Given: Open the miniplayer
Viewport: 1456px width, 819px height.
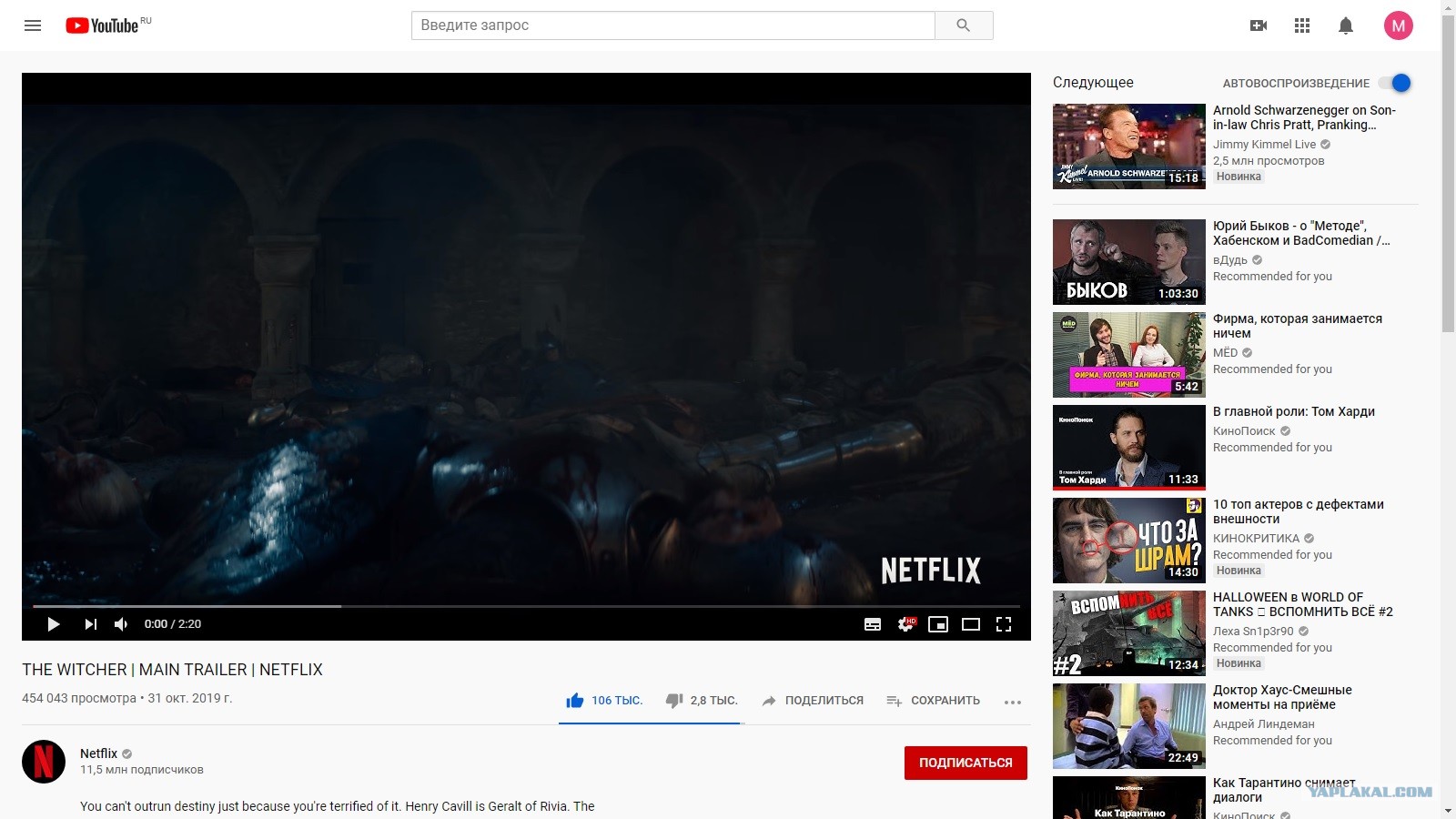Looking at the screenshot, I should pos(938,624).
